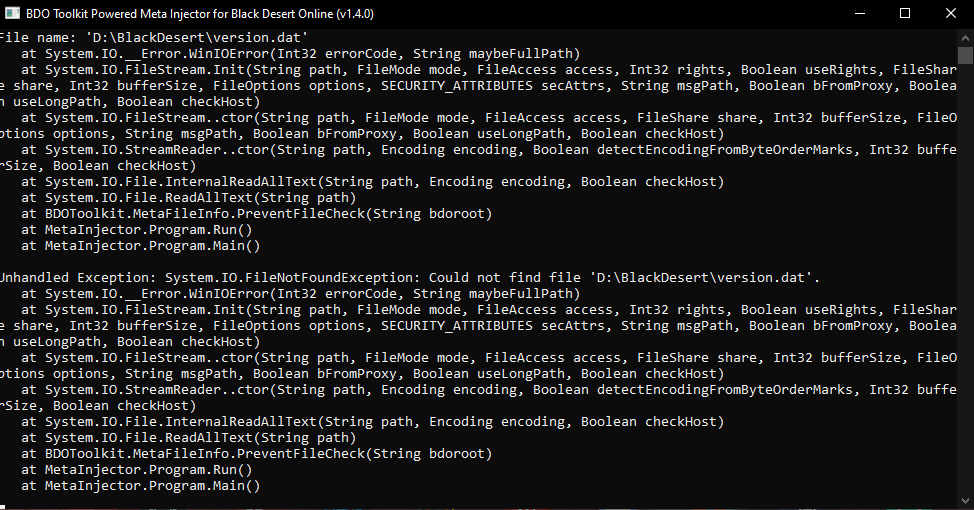
Task: Minimize the Meta Injector console window
Action: click(859, 14)
